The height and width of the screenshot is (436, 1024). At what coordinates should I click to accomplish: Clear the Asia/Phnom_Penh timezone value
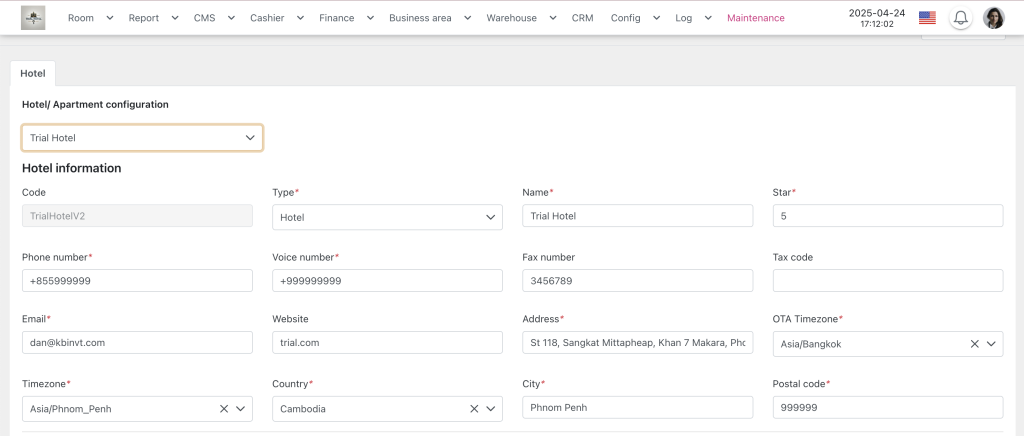tap(224, 409)
